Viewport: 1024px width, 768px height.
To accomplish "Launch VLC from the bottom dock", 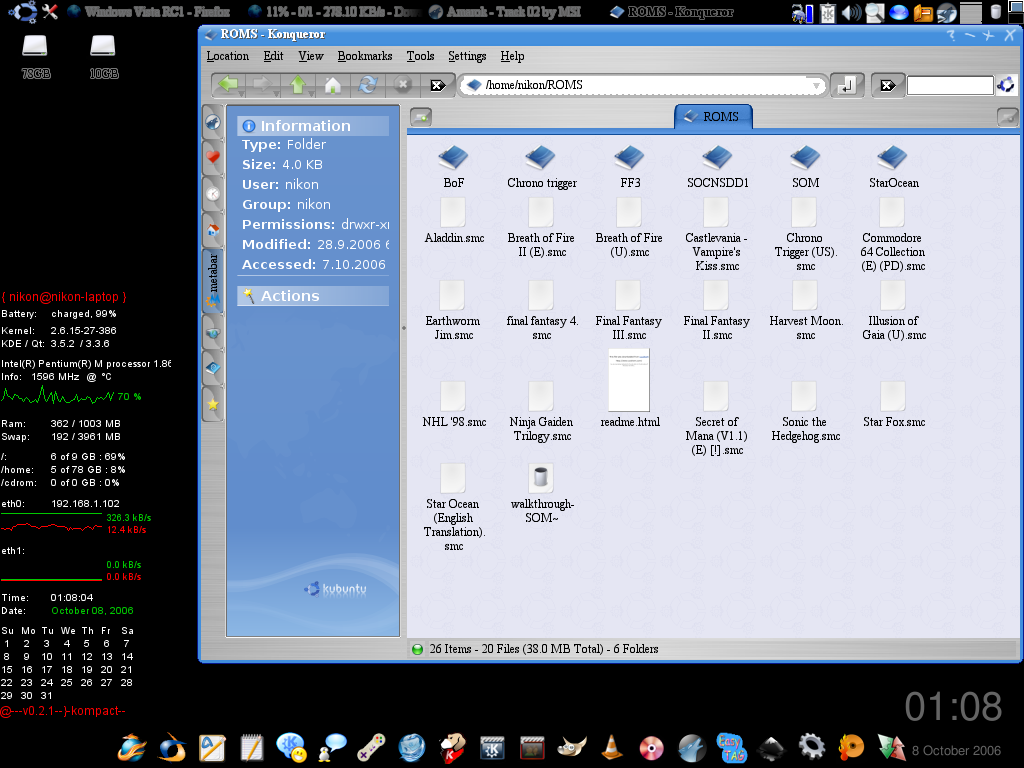I will pos(611,748).
